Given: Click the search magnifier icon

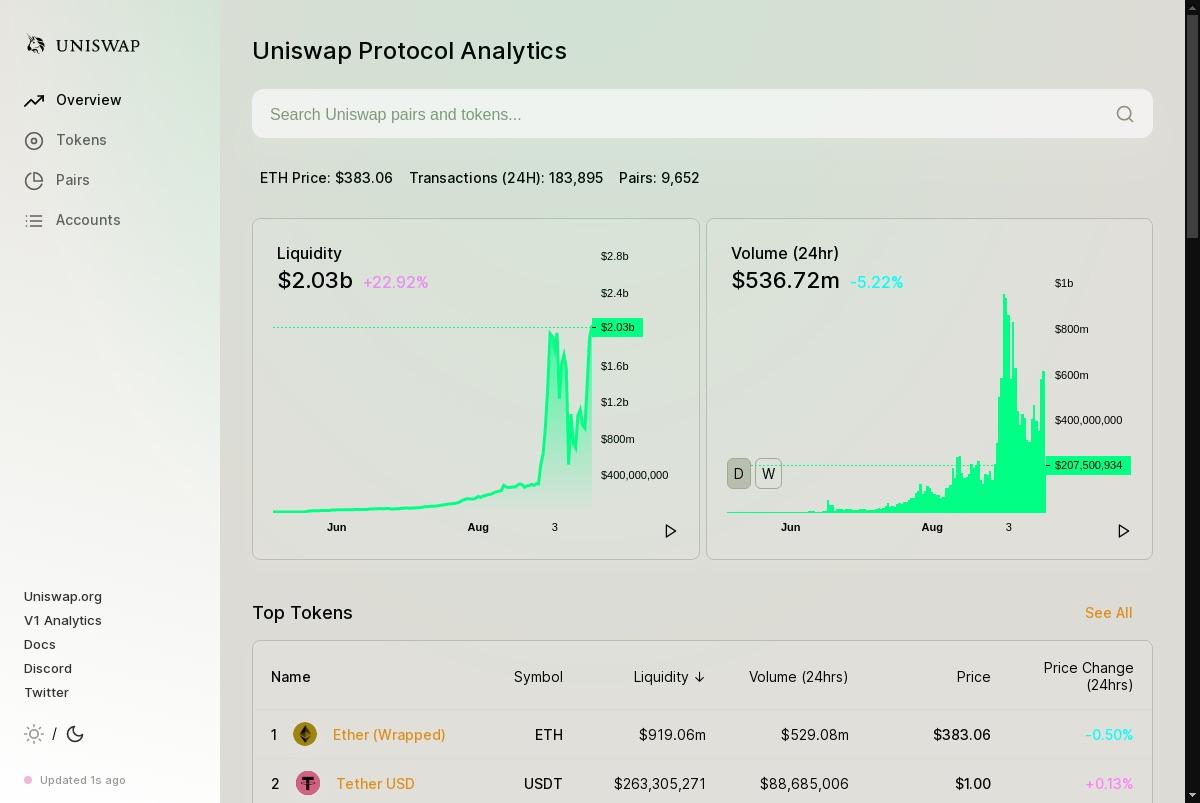Looking at the screenshot, I should tap(1125, 114).
